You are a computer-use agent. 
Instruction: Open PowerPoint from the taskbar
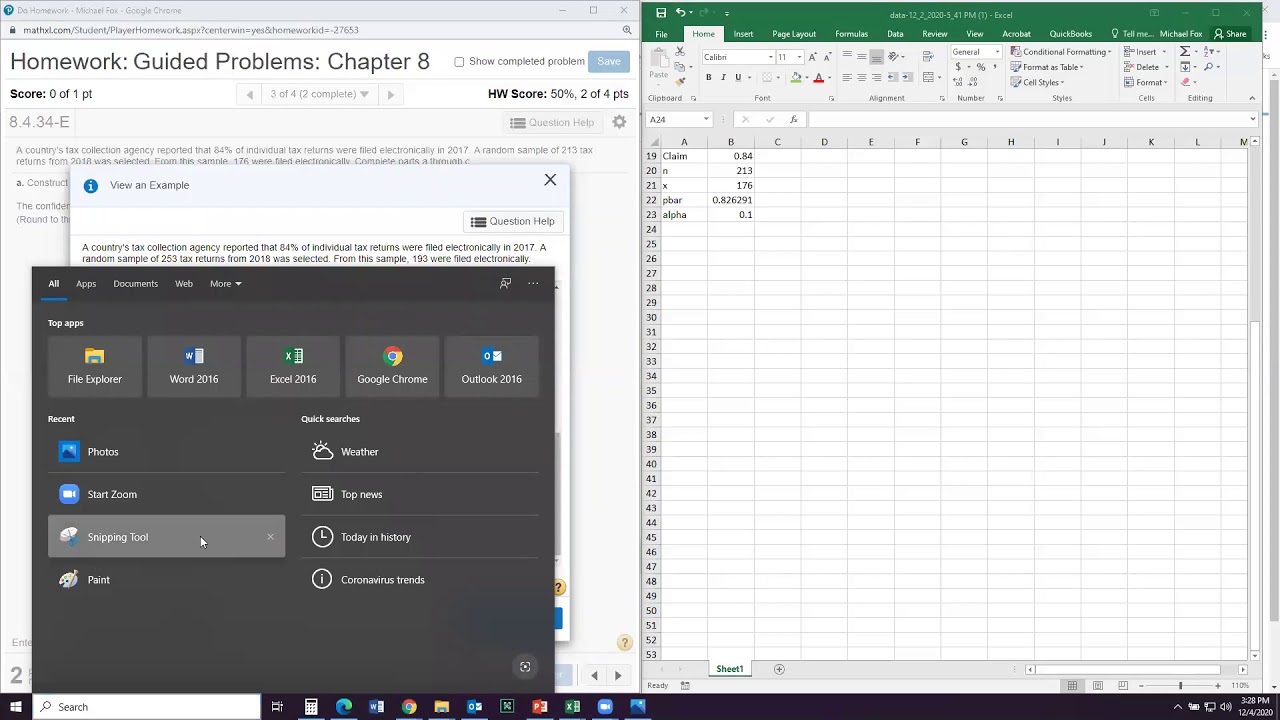540,707
